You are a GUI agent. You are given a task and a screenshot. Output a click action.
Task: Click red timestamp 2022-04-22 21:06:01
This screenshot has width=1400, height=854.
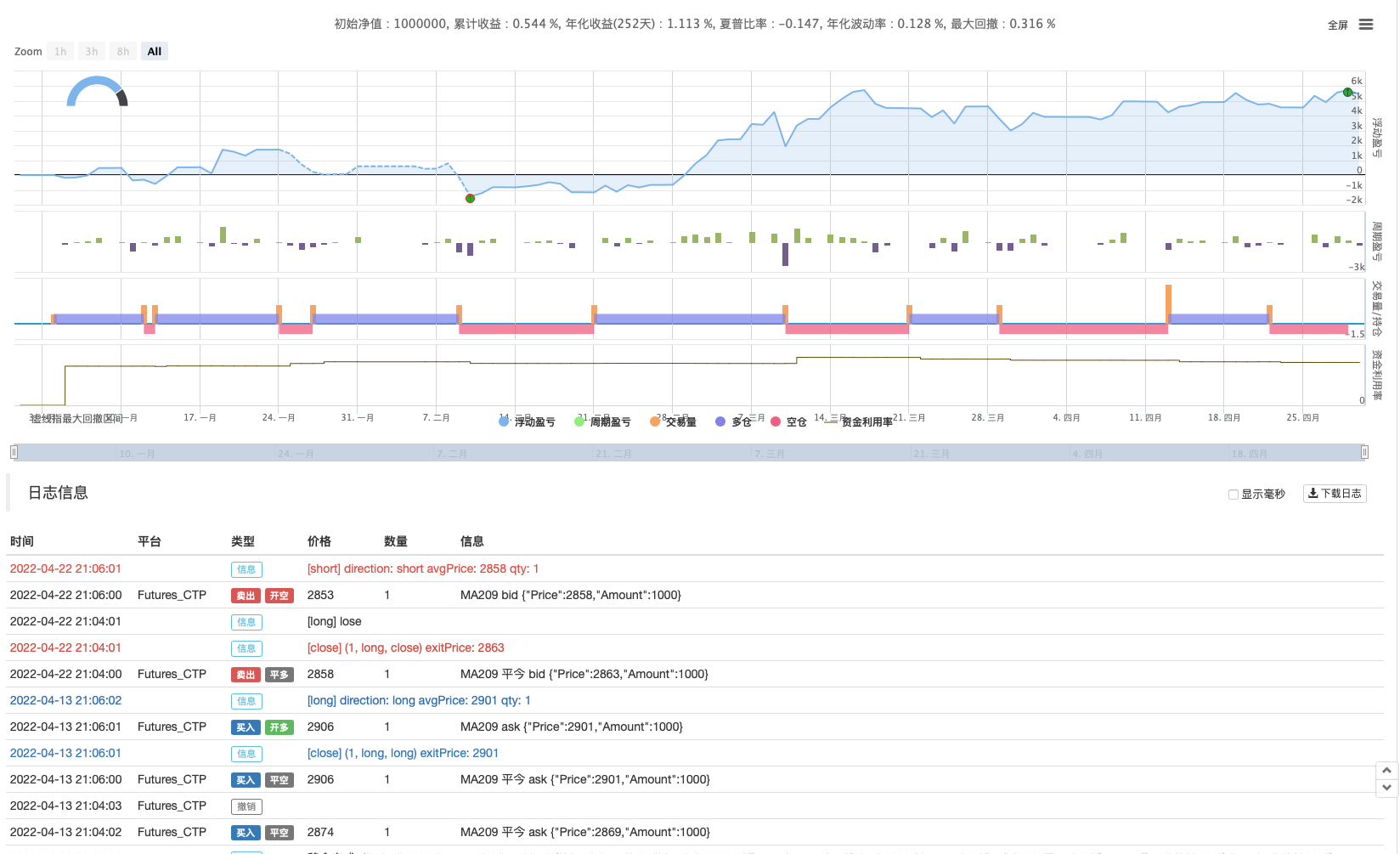65,568
